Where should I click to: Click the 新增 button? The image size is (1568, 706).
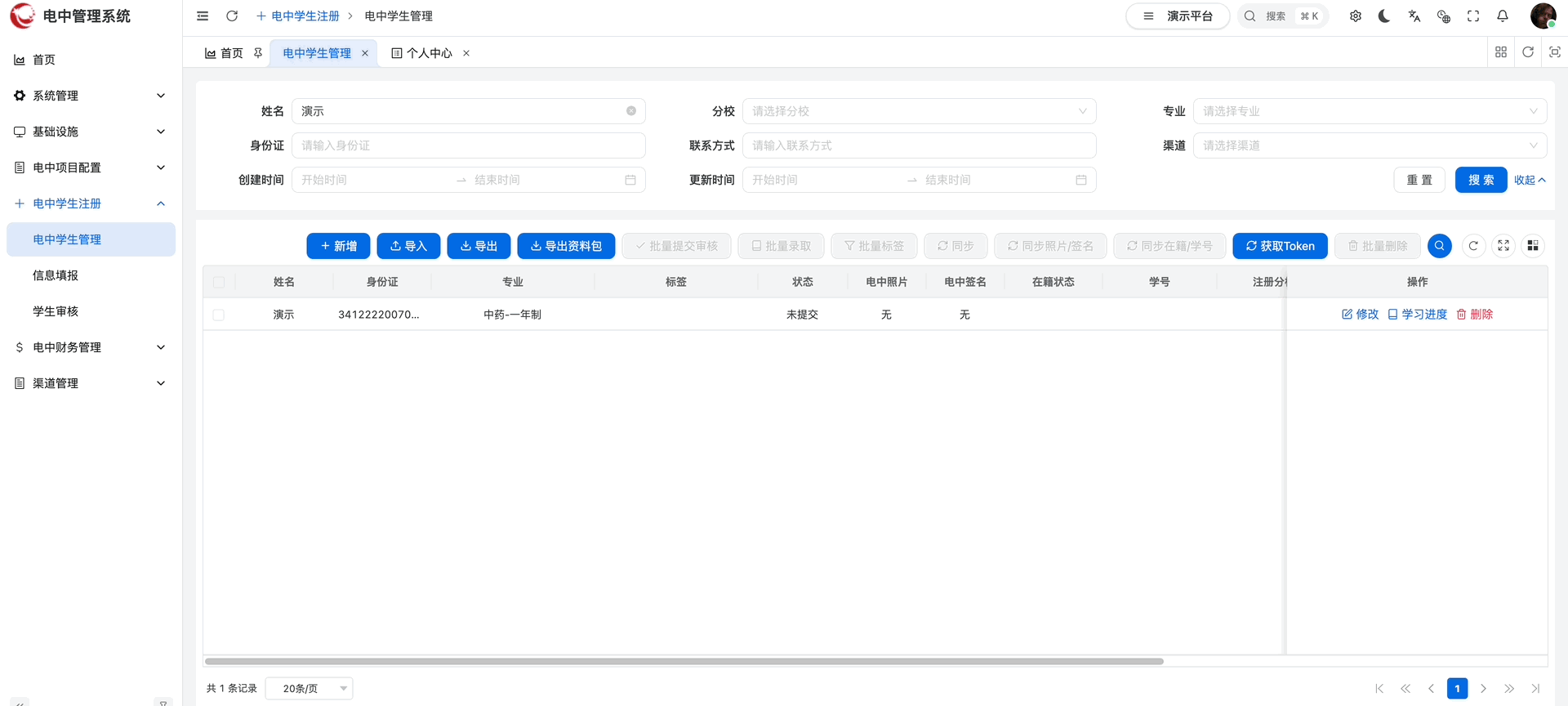(x=338, y=246)
